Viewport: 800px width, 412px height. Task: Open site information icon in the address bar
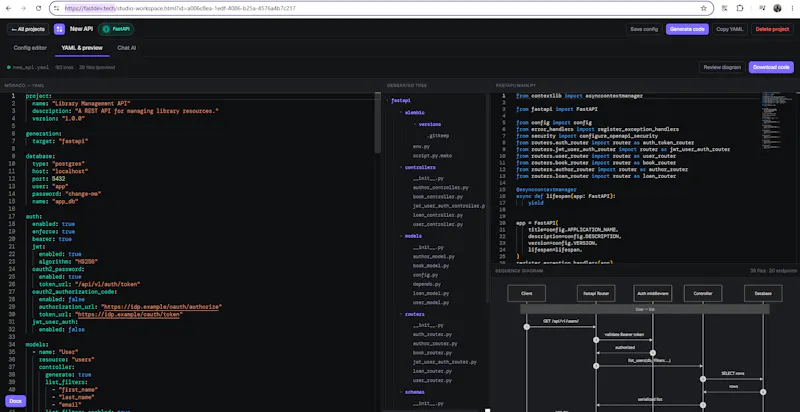[x=57, y=8]
